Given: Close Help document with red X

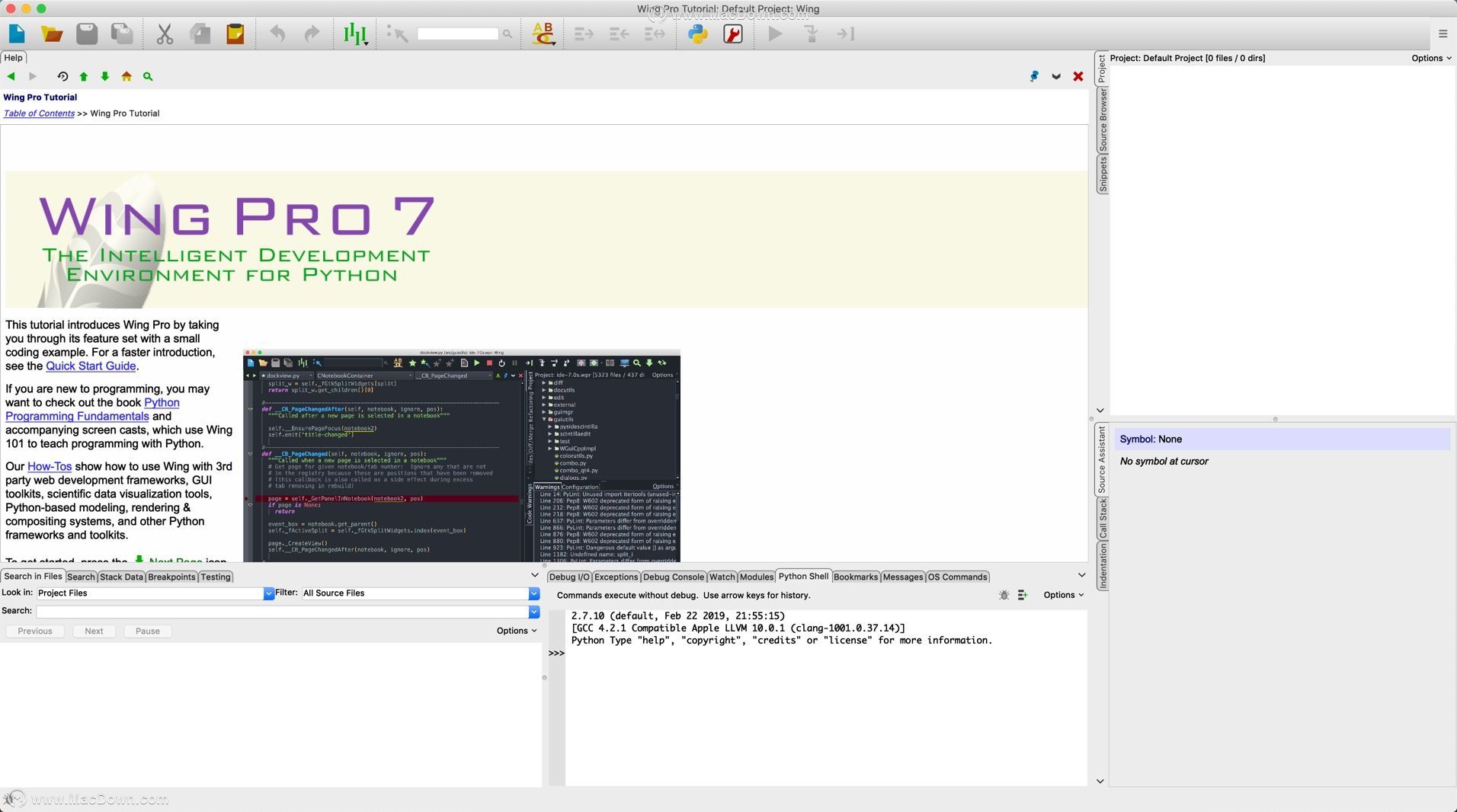Looking at the screenshot, I should (x=1078, y=76).
